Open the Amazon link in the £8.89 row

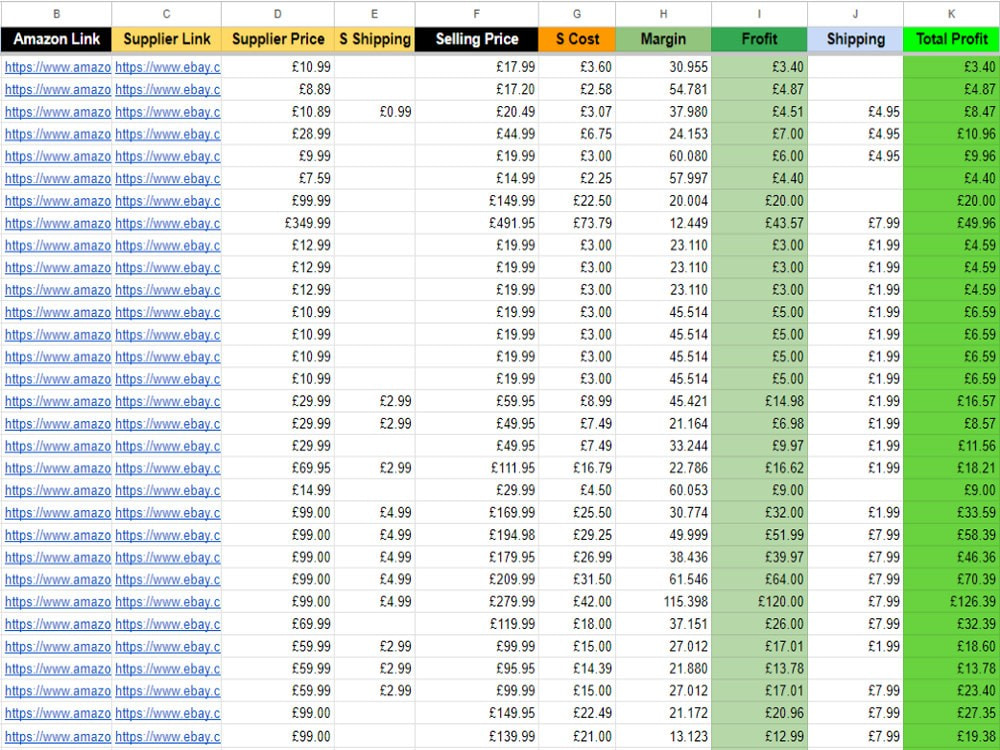pyautogui.click(x=57, y=89)
